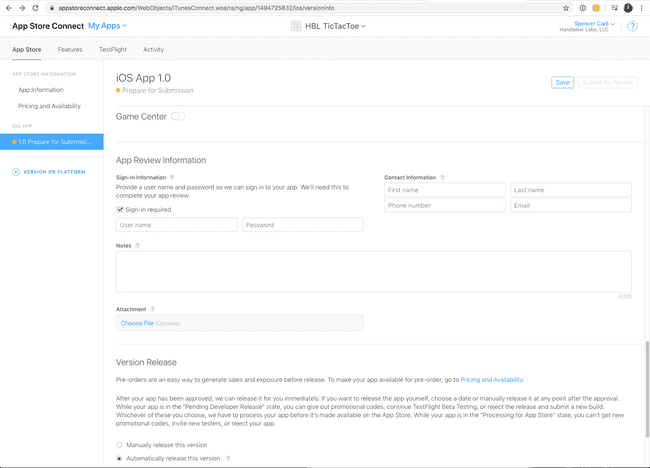Open help tooltip for automatic release option
Screen dimensions: 650x468
pos(228,458)
